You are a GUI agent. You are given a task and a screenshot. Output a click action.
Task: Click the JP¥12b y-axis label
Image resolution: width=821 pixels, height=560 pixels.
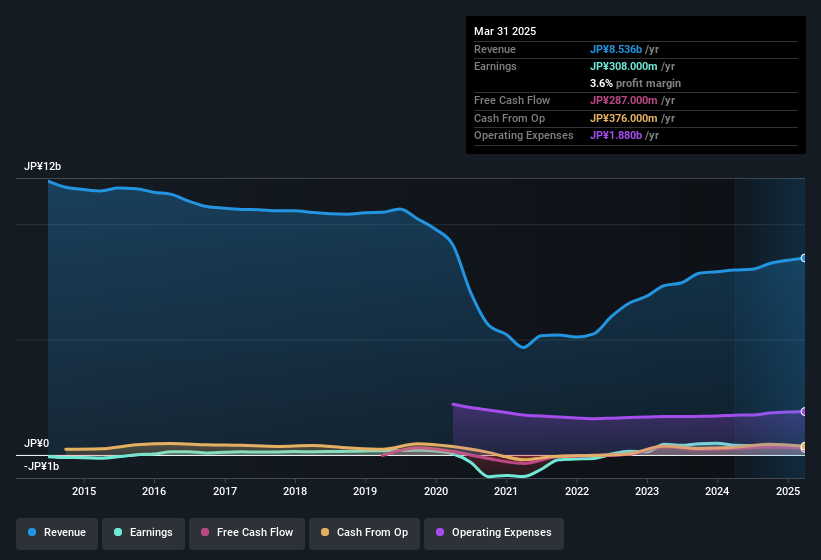pyautogui.click(x=42, y=166)
